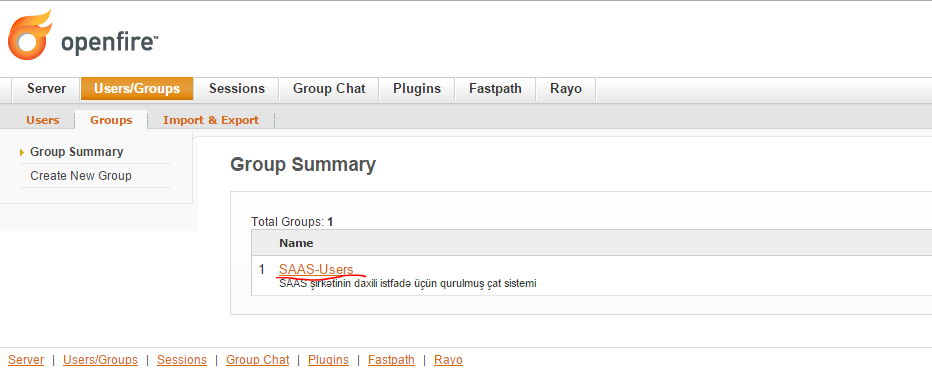Open the Users sub-tab
This screenshot has height=383, width=932.
pyautogui.click(x=43, y=120)
